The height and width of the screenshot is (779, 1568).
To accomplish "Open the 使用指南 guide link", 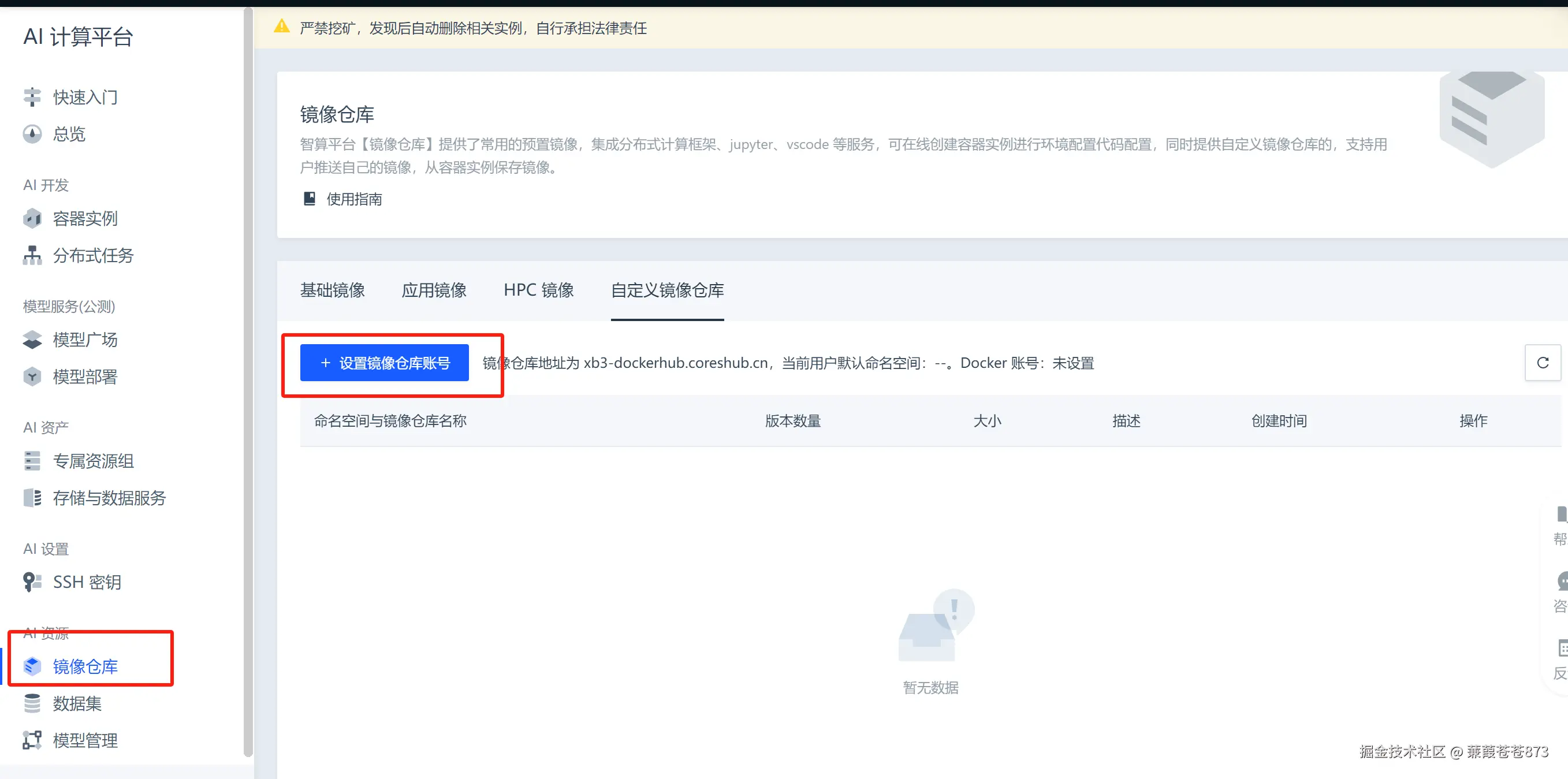I will click(x=353, y=199).
